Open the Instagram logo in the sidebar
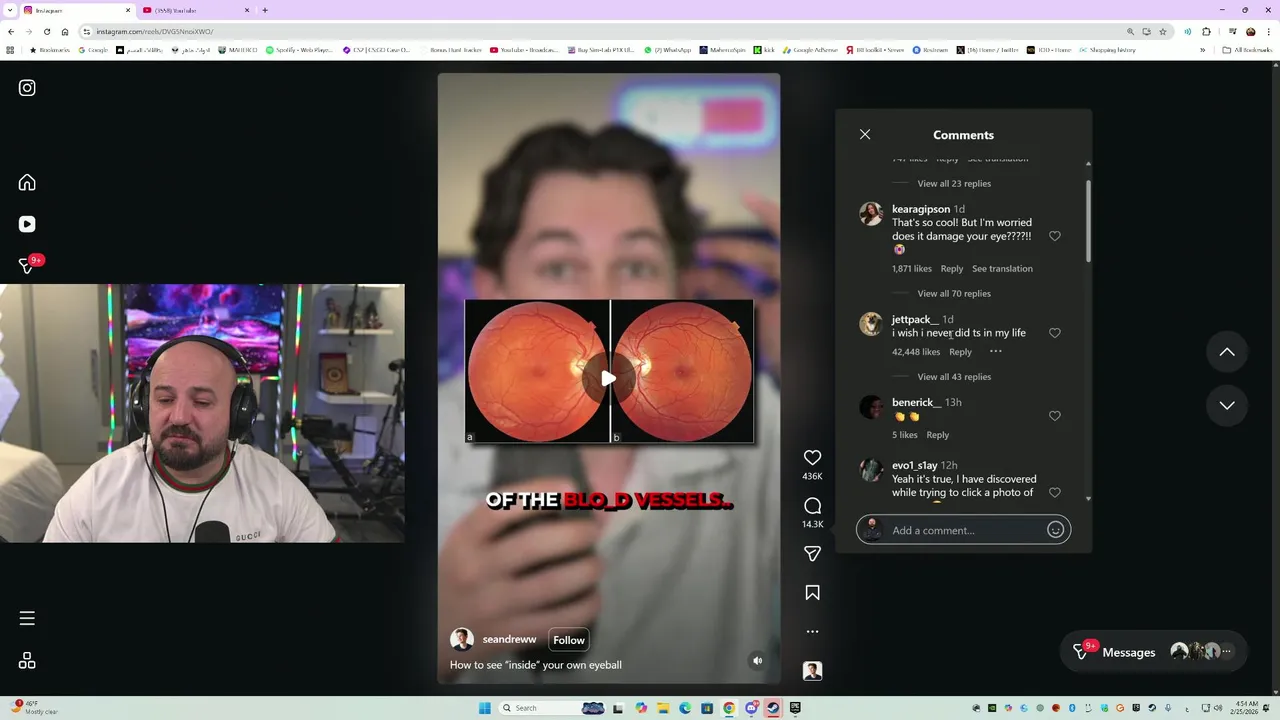The width and height of the screenshot is (1280, 720). point(27,88)
